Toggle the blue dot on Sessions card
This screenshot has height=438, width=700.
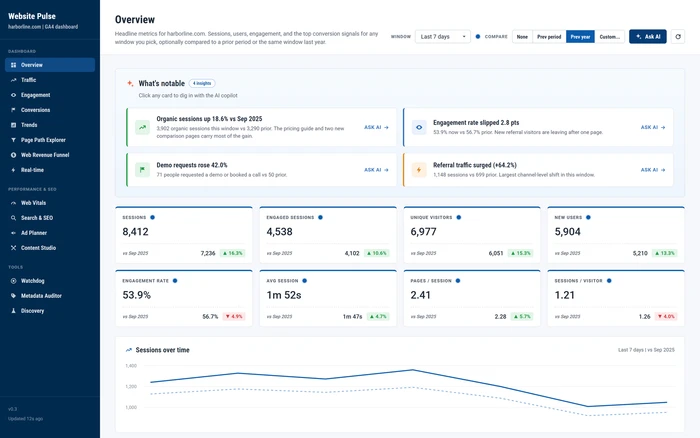[152, 217]
